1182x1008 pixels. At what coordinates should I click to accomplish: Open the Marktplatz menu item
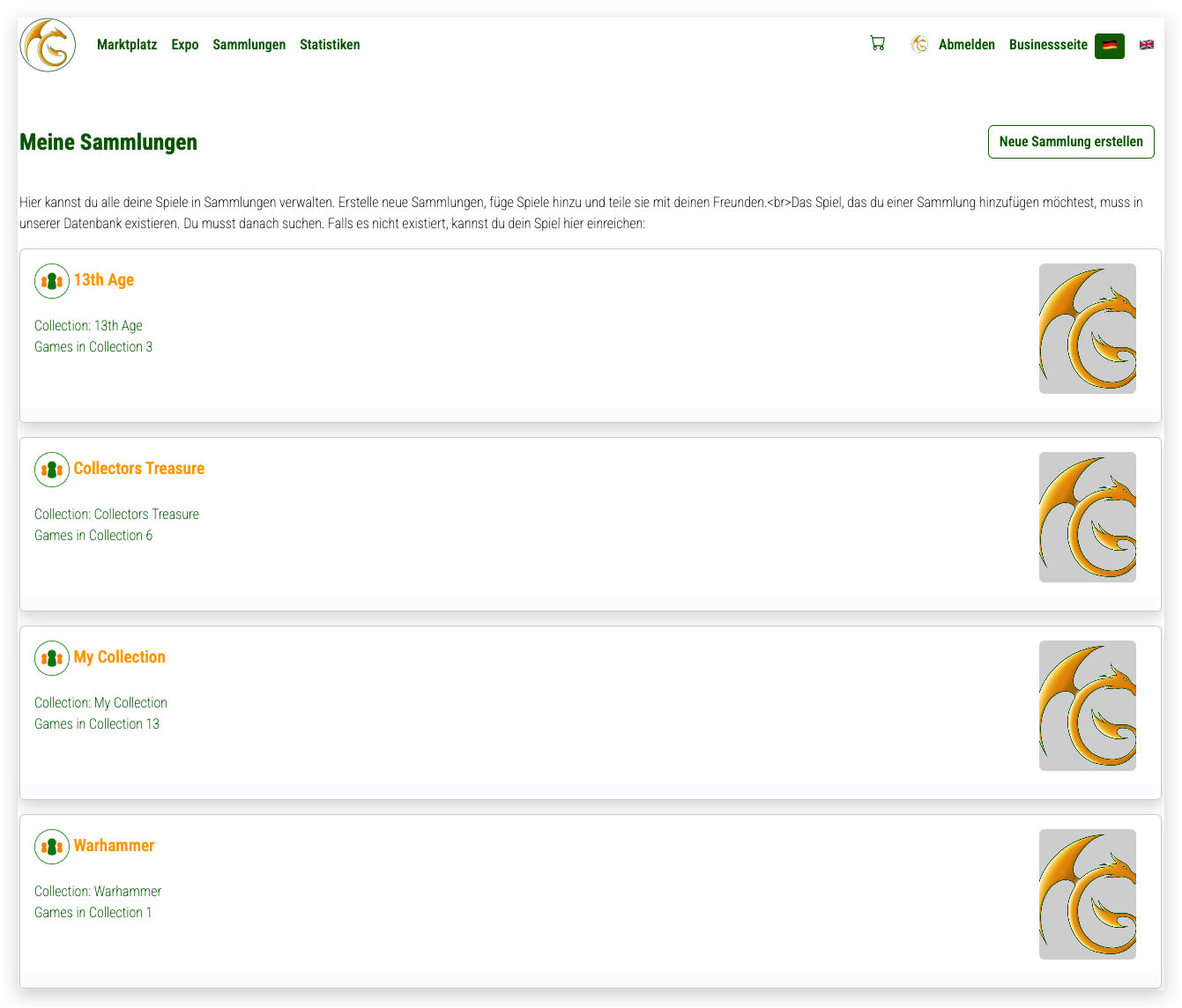127,45
